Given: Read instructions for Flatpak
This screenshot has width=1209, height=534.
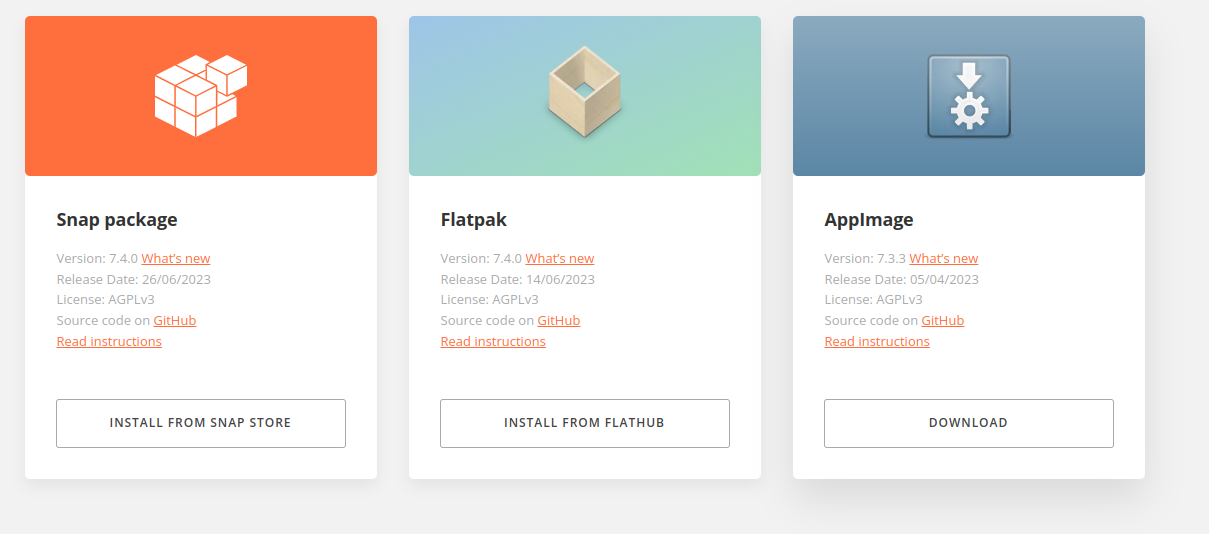Looking at the screenshot, I should [x=493, y=341].
